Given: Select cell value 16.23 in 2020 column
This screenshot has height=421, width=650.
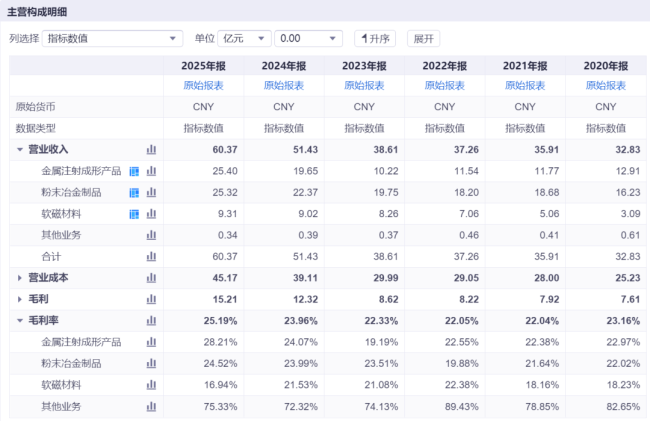Looking at the screenshot, I should [628, 192].
